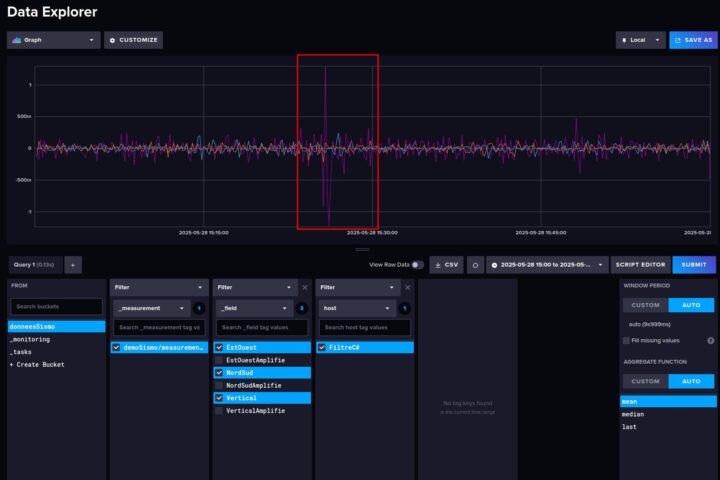Uncheck the FiltreC# host
Image resolution: width=720 pixels, height=480 pixels.
pos(322,348)
